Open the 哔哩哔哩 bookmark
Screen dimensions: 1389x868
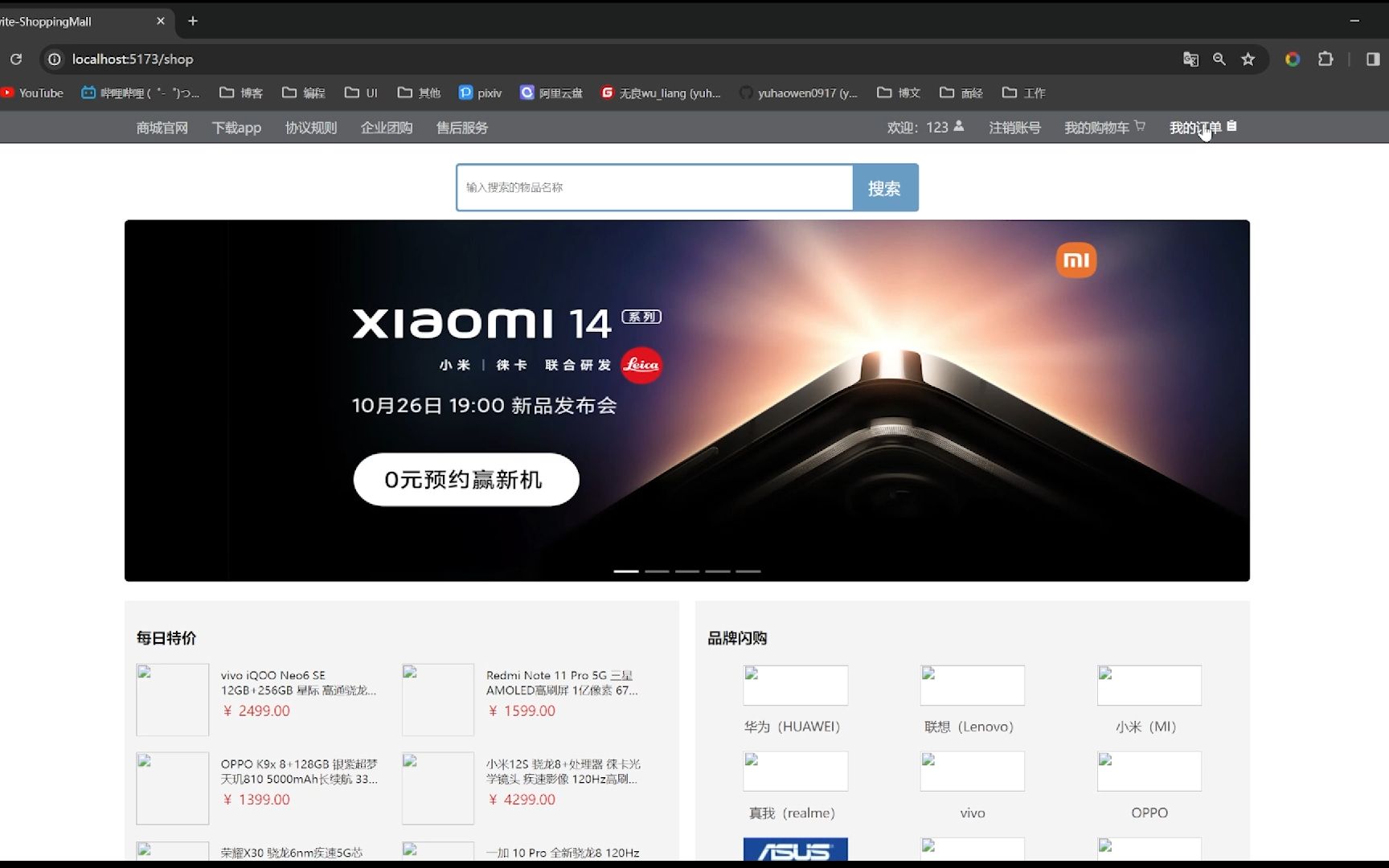click(141, 92)
